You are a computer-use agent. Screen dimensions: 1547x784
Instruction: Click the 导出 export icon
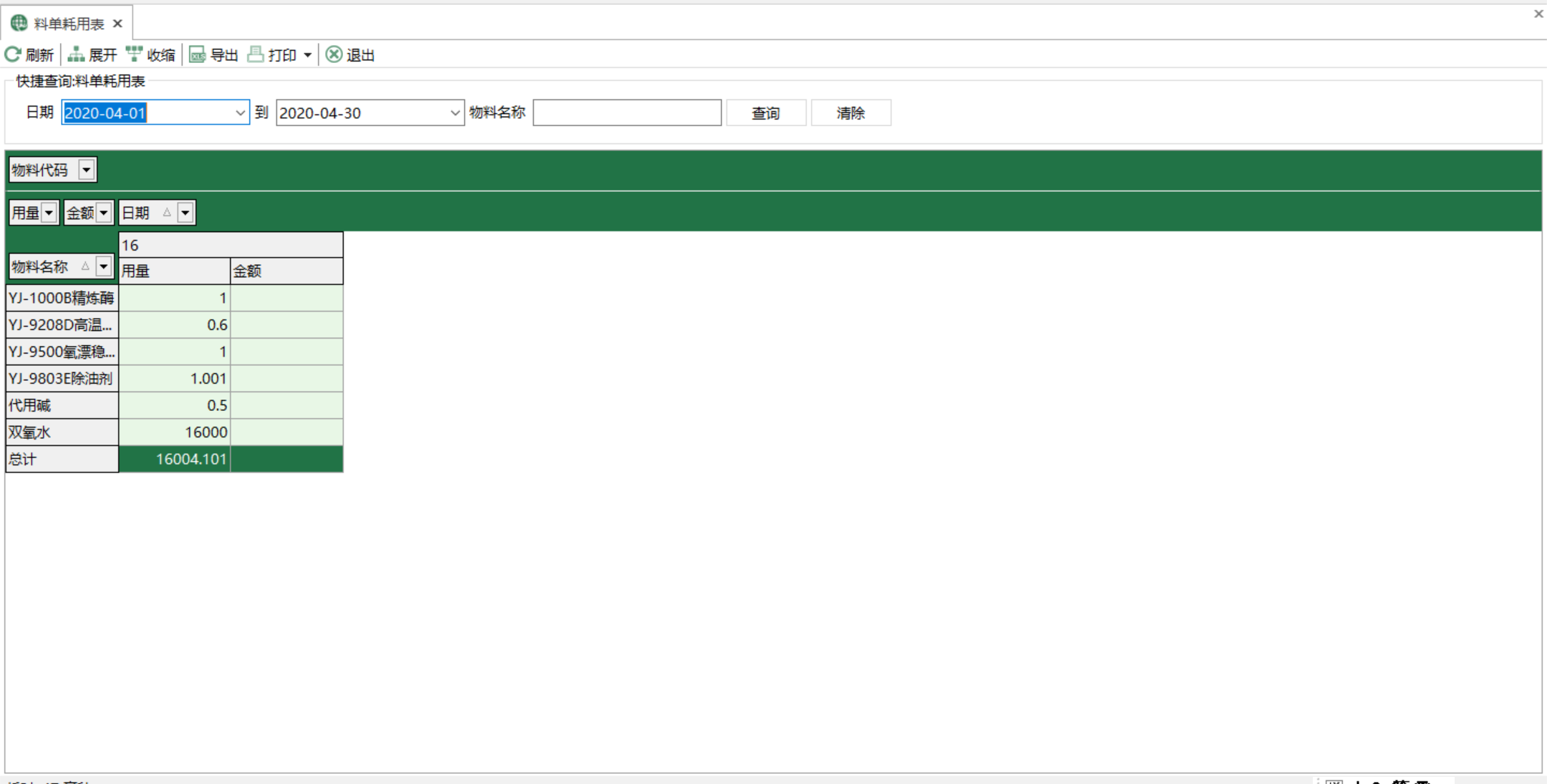(x=198, y=54)
